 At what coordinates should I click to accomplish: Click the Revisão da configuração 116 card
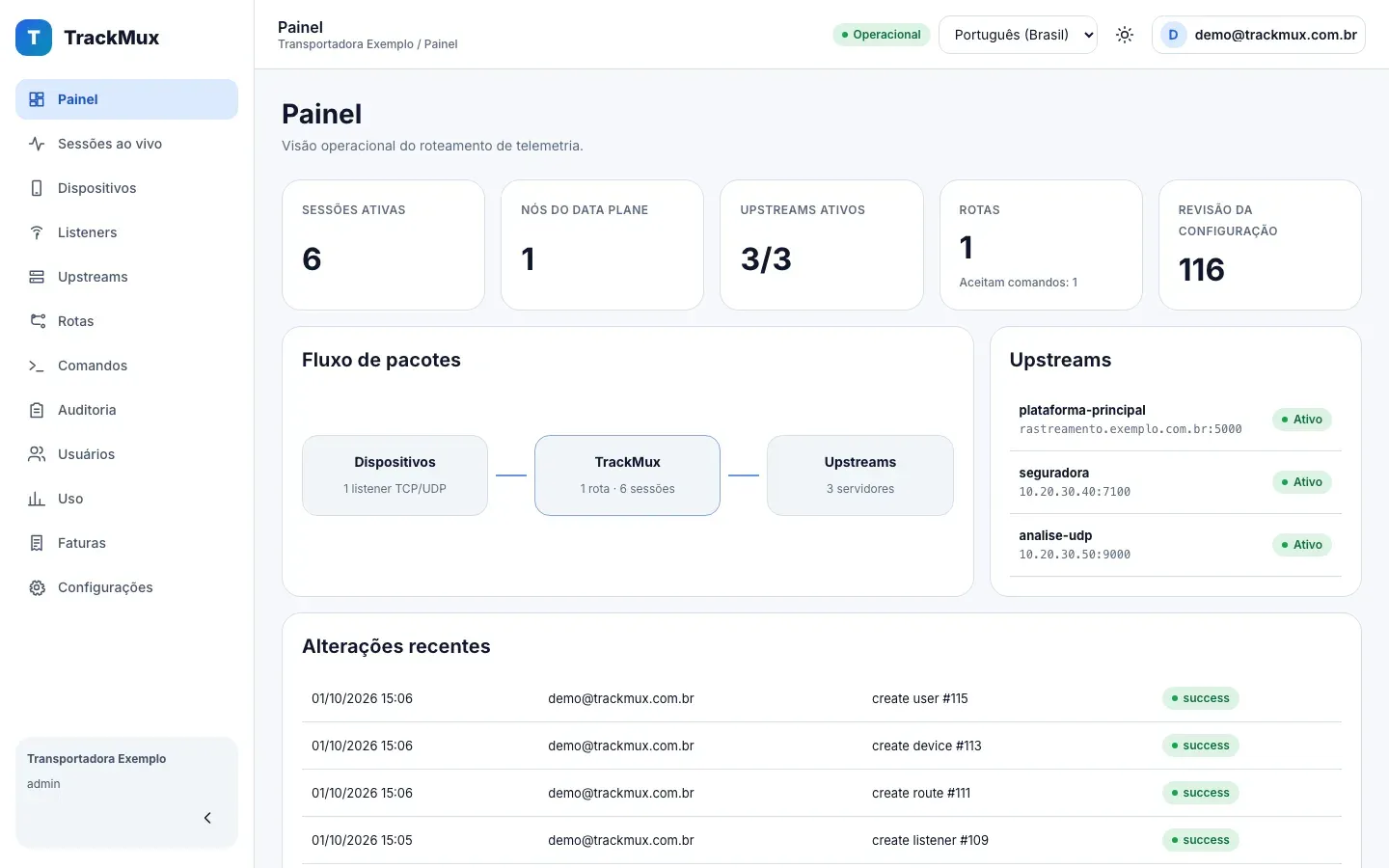(x=1260, y=245)
